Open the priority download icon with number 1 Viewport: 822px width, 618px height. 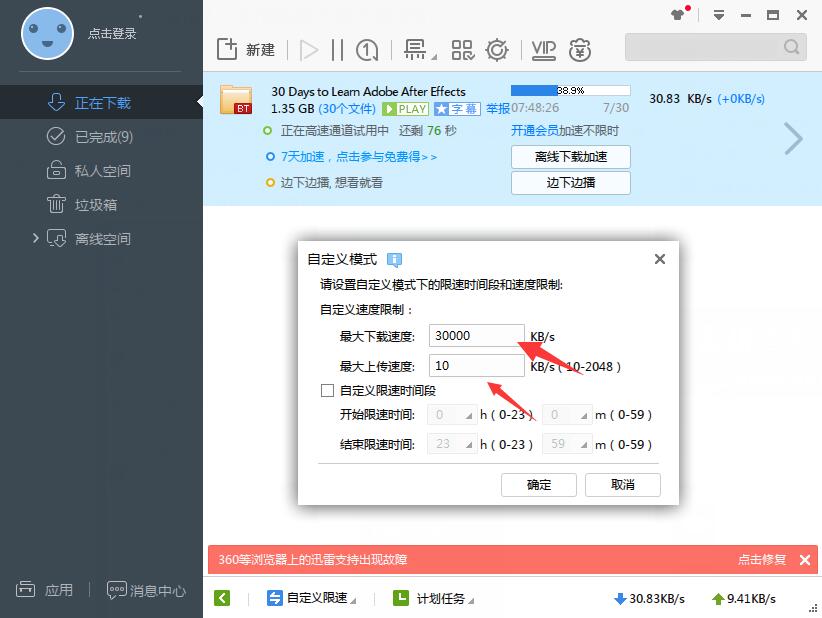[x=367, y=50]
